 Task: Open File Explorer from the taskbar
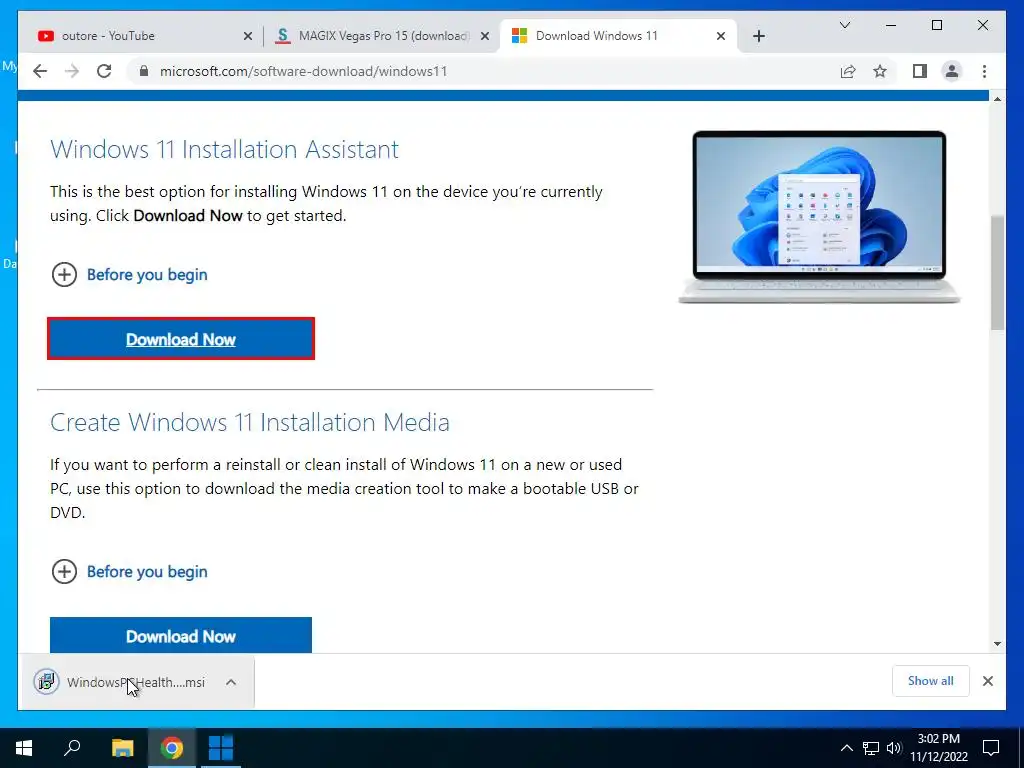122,748
